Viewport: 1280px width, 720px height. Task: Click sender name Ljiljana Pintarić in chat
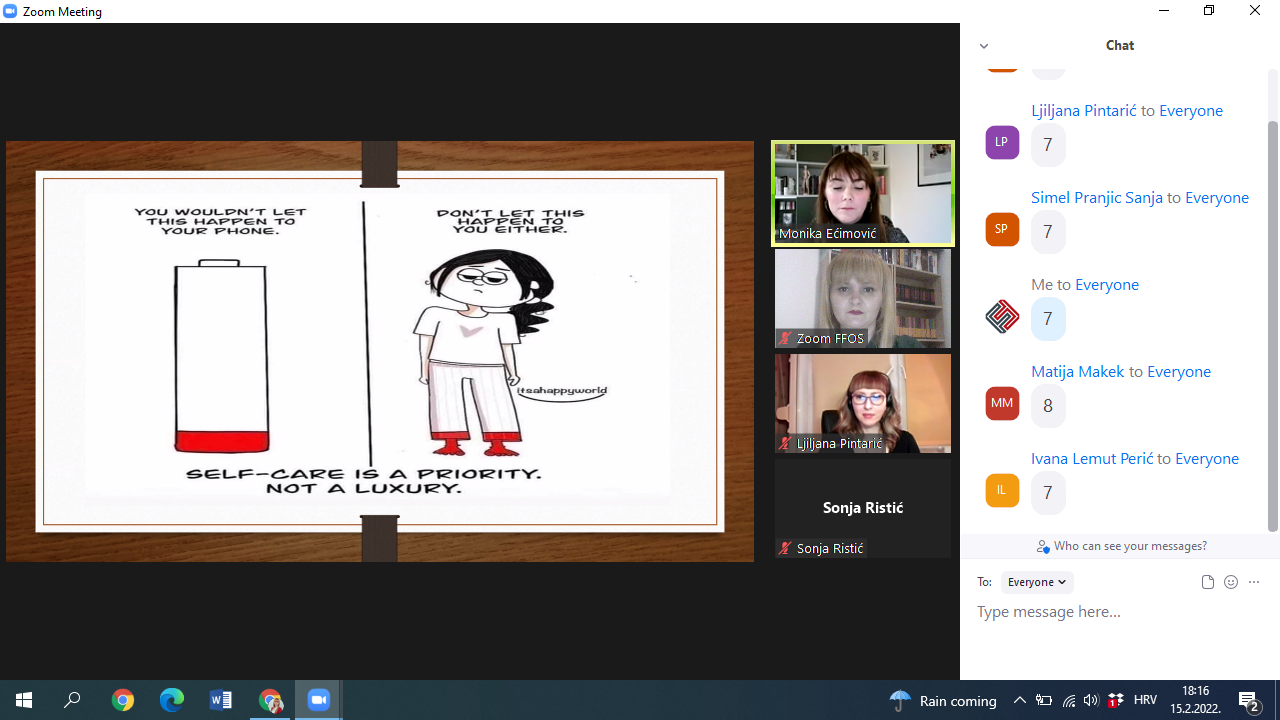click(x=1084, y=110)
